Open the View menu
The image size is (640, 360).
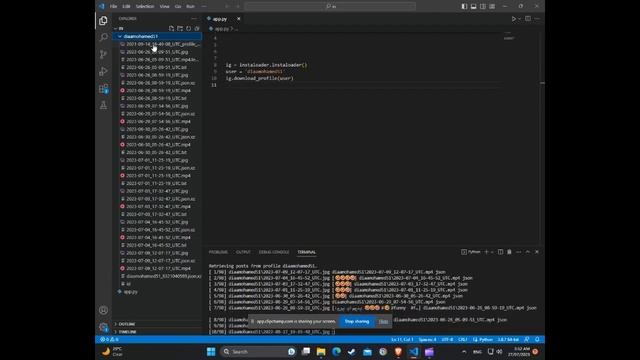point(164,6)
